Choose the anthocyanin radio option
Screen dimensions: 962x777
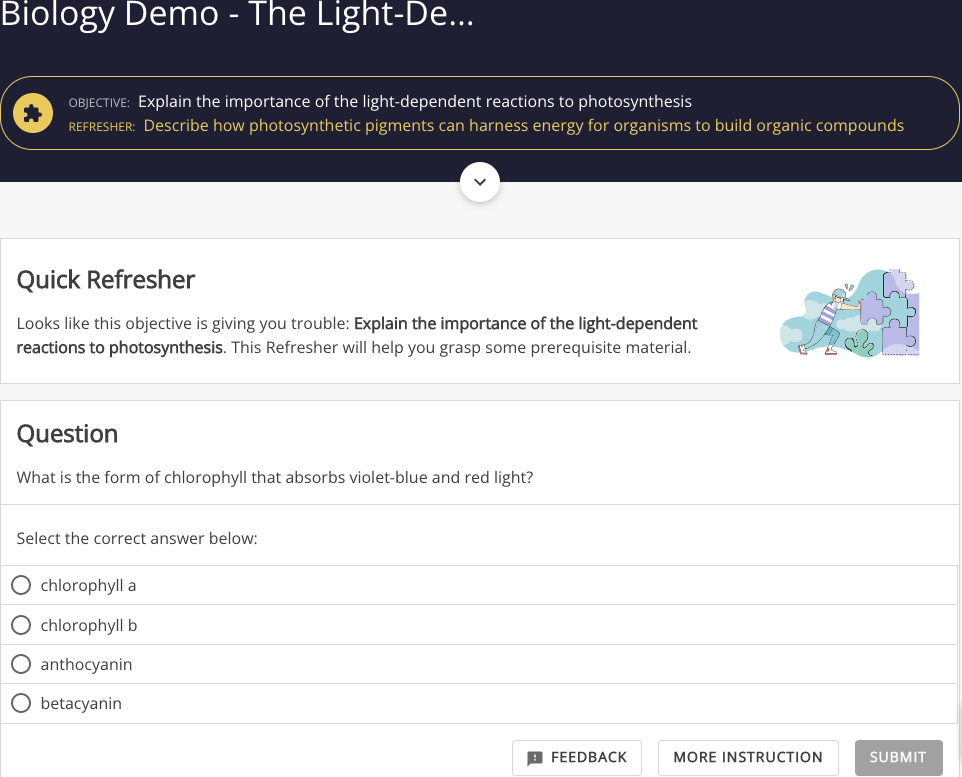click(21, 663)
